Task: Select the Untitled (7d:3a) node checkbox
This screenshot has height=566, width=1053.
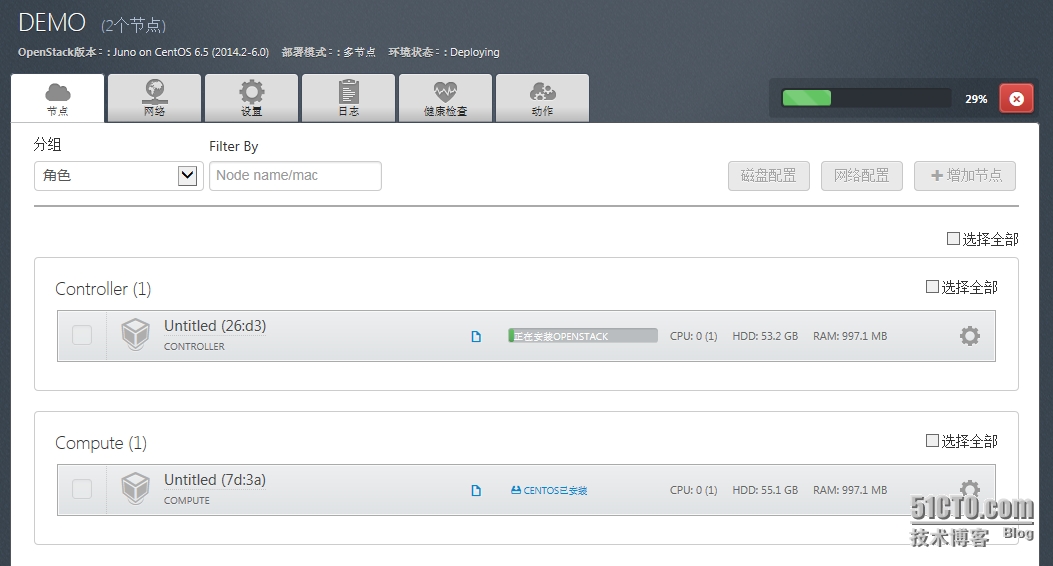Action: click(82, 489)
